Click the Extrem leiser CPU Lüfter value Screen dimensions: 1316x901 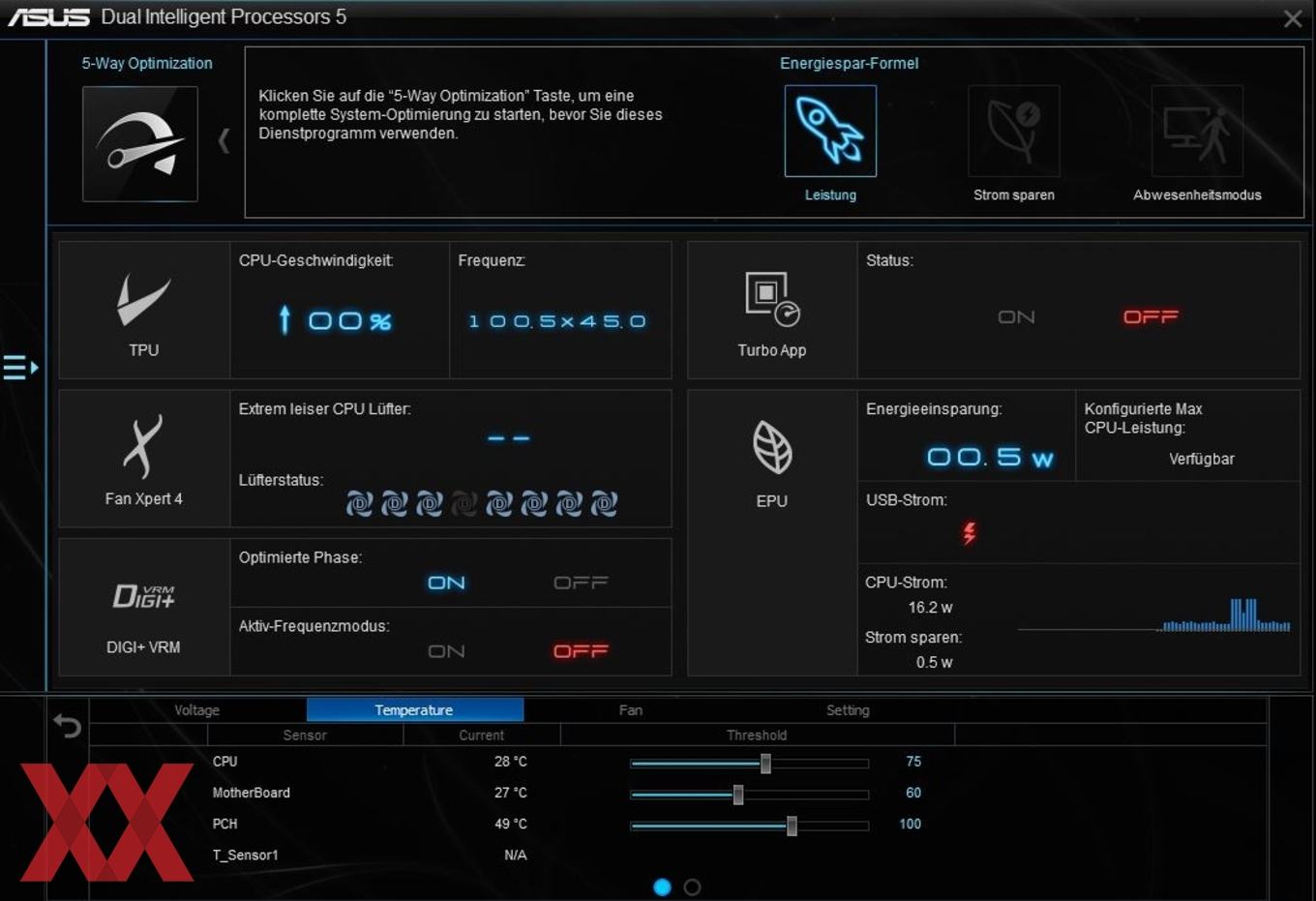[508, 438]
